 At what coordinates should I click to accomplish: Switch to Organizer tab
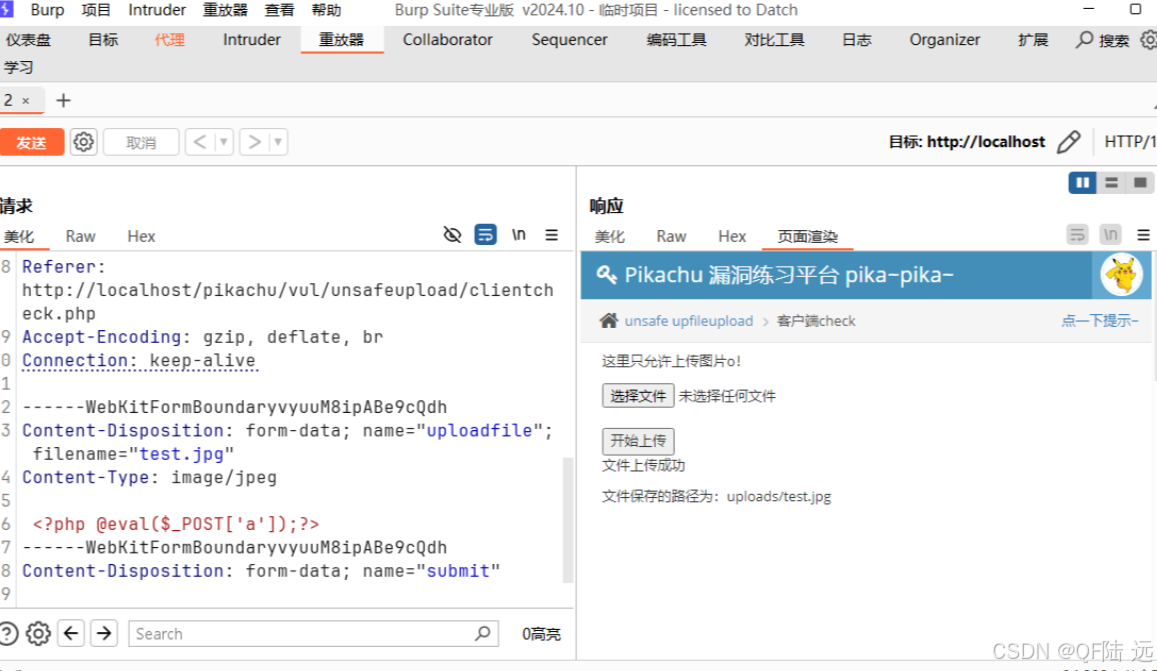(944, 40)
